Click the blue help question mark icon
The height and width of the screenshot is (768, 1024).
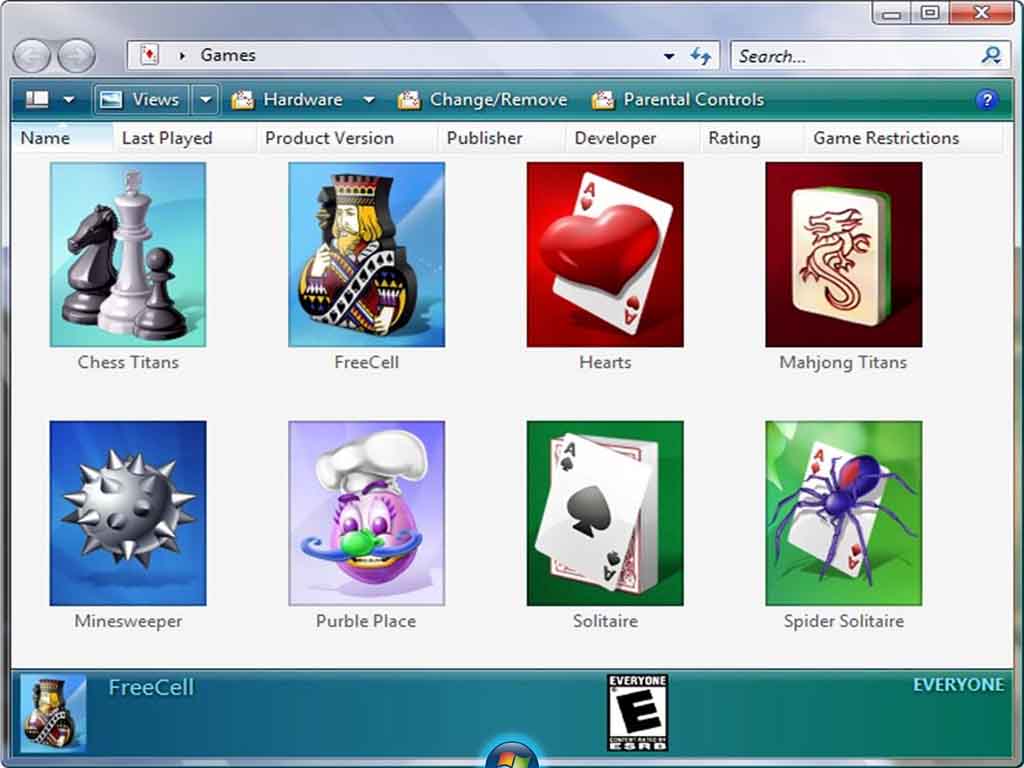(986, 100)
